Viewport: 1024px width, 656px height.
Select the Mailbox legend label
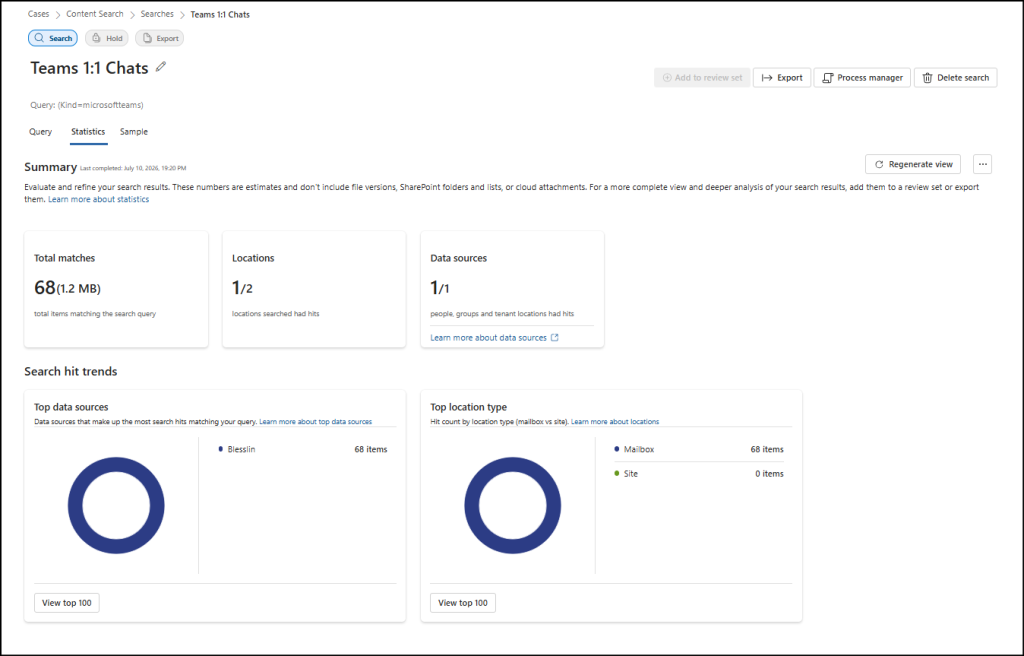(639, 450)
